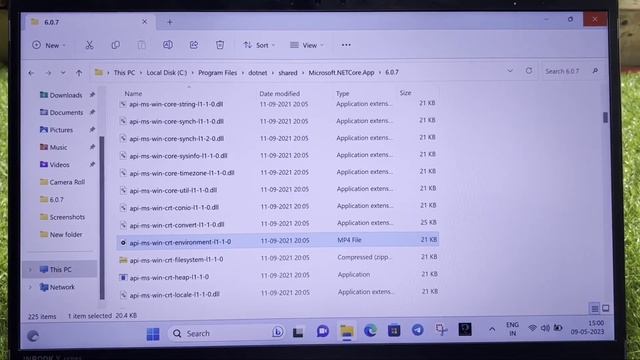Select api-ms-win-crt-filesystem-l1-1-0 compressed file
Image resolution: width=640 pixels, height=360 pixels.
(x=278, y=259)
